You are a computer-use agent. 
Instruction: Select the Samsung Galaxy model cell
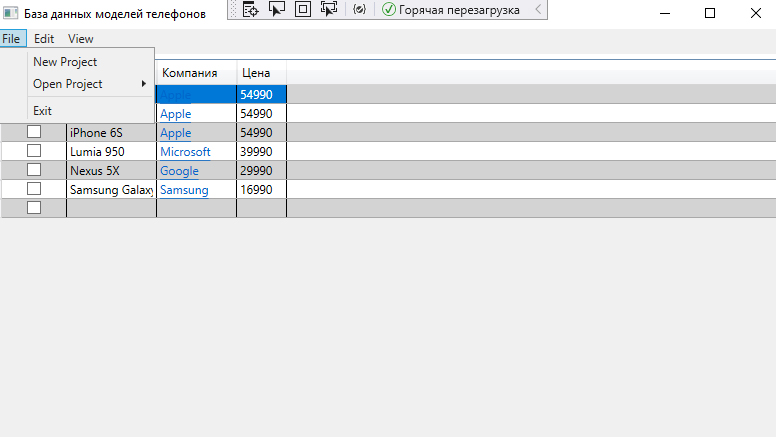[x=111, y=190]
